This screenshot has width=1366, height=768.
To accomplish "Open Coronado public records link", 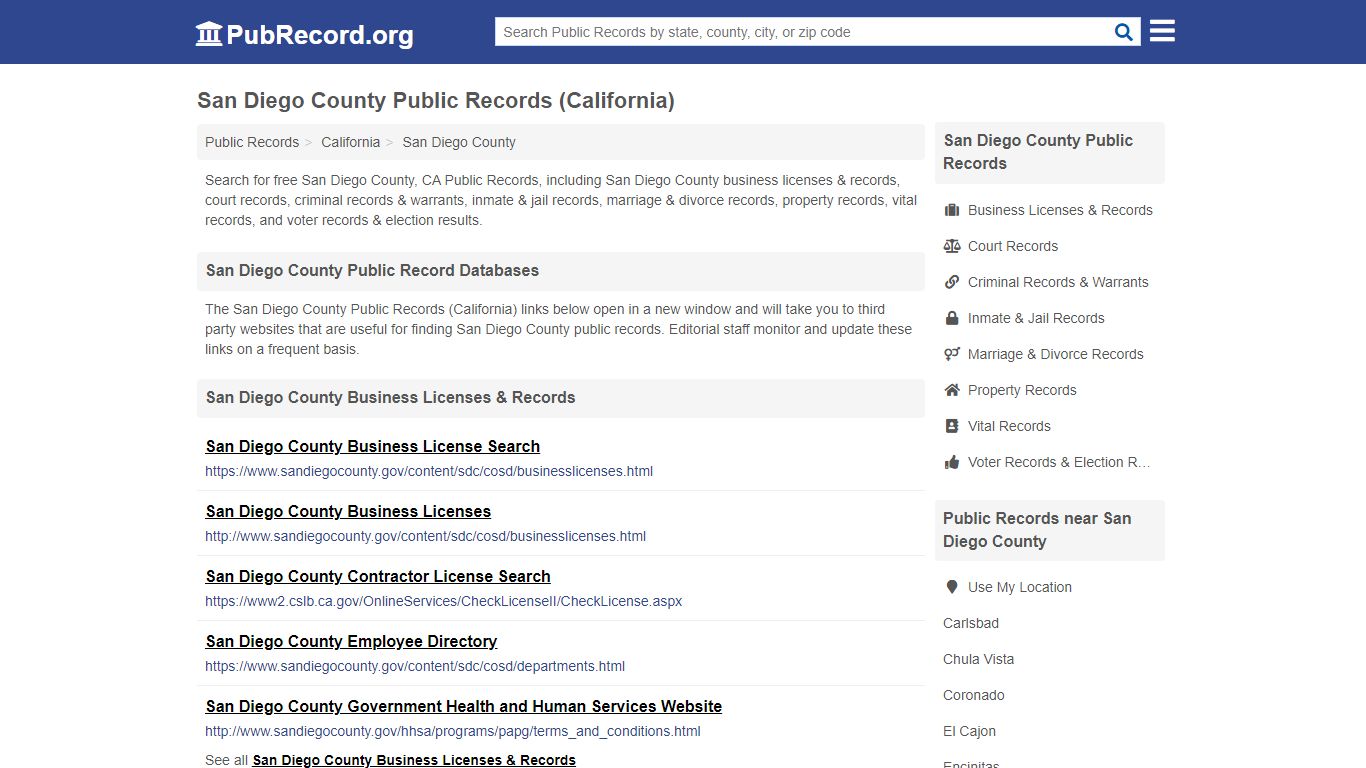I will 974,695.
